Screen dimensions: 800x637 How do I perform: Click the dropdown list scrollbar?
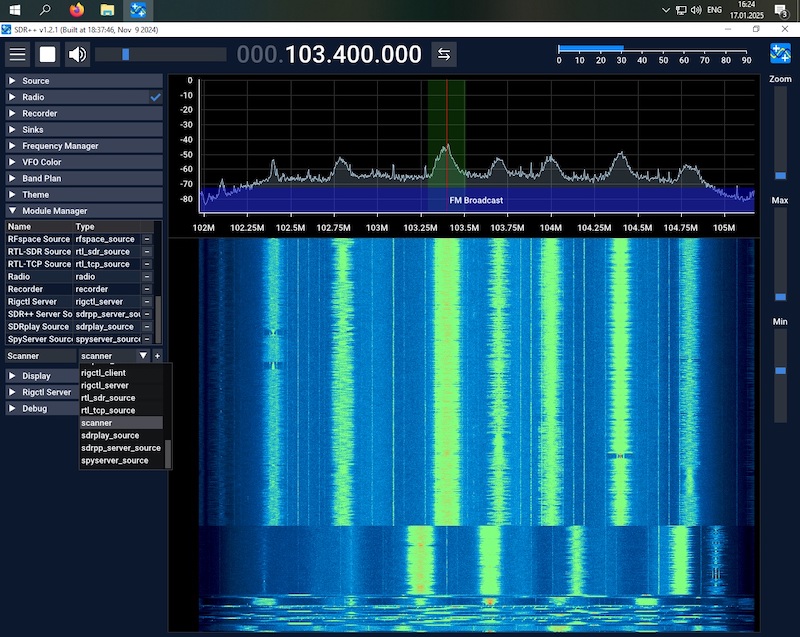[x=167, y=452]
